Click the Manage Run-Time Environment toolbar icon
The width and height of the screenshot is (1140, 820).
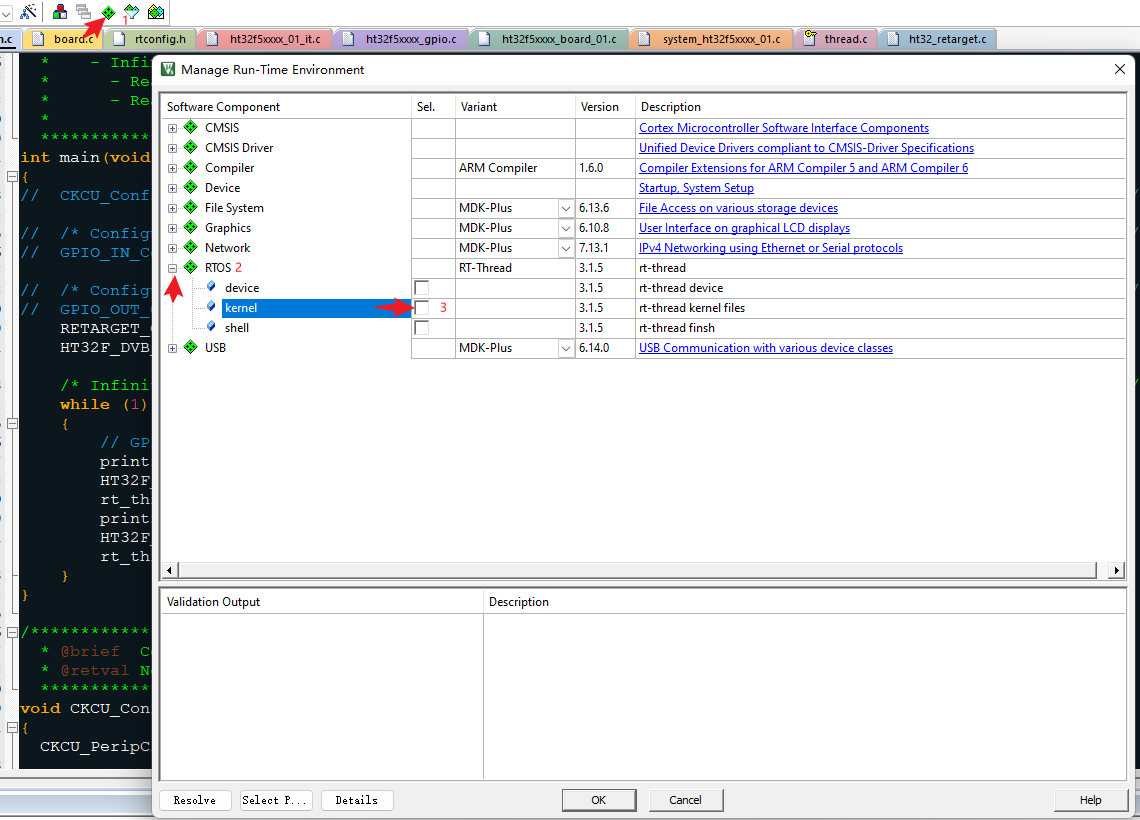tap(108, 11)
